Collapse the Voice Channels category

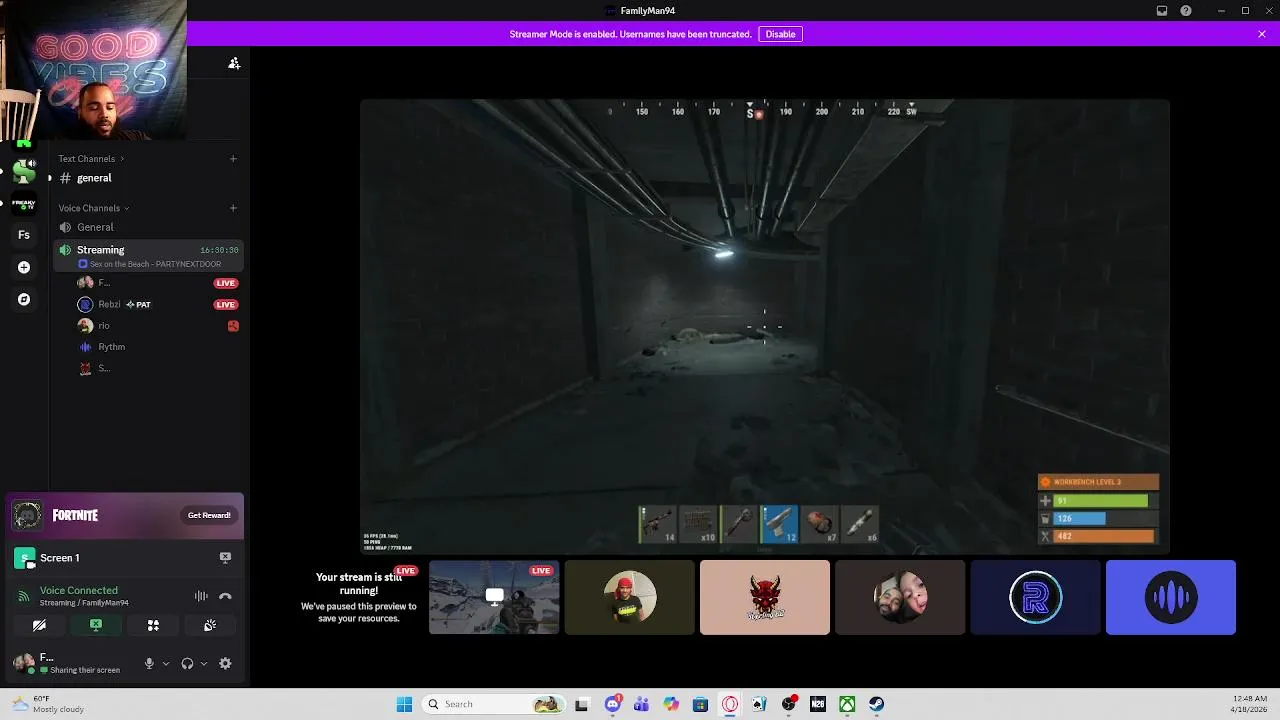94,208
